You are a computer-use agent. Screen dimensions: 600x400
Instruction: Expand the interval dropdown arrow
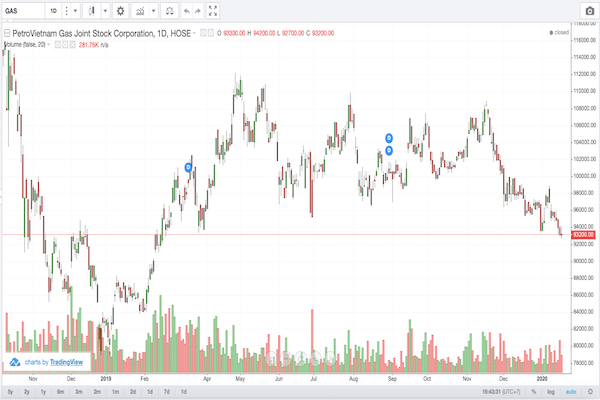point(75,11)
